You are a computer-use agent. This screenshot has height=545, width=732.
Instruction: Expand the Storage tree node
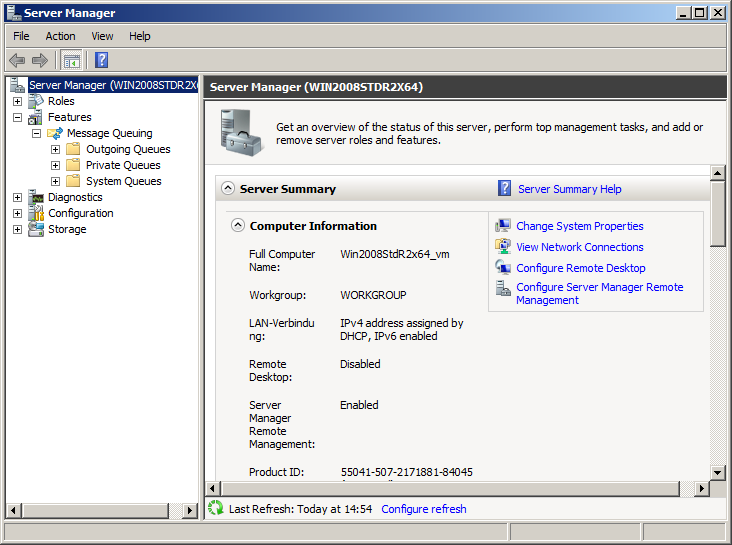click(17, 229)
